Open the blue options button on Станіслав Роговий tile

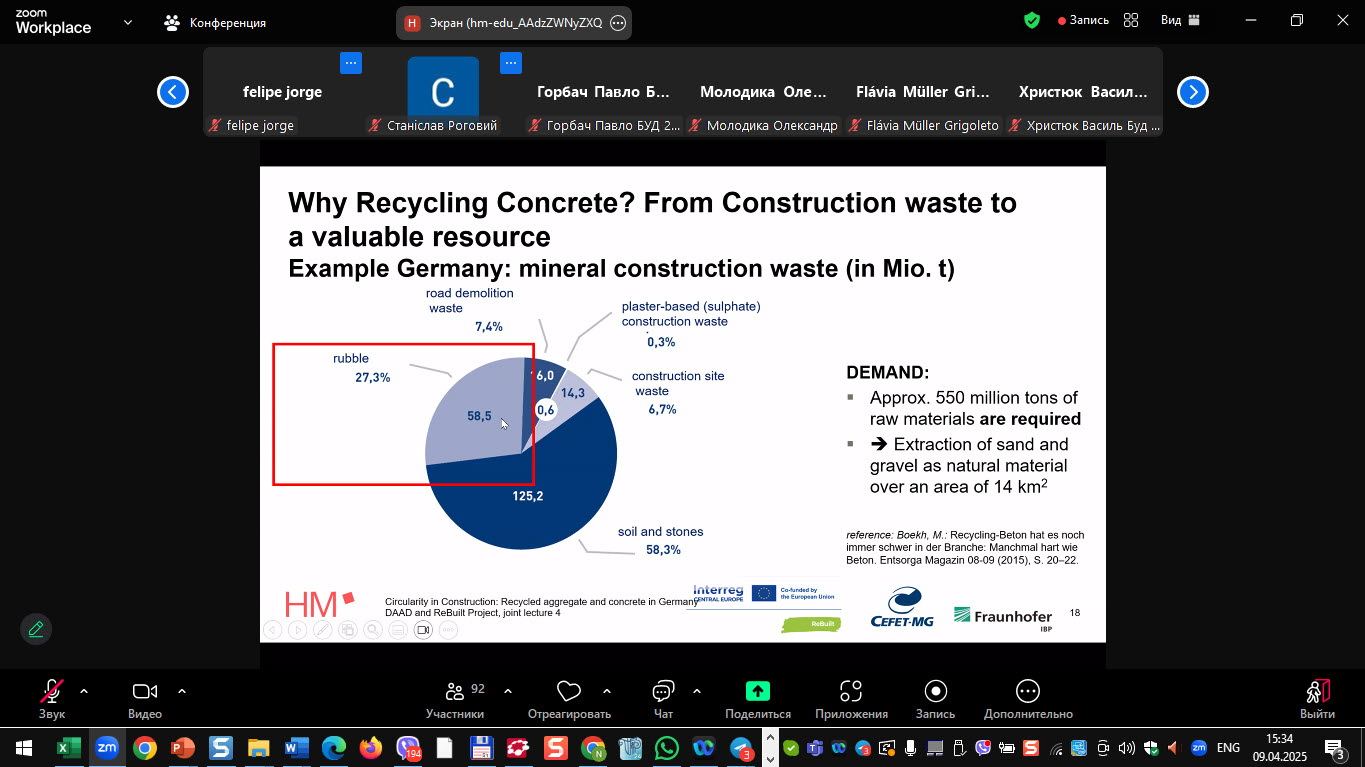[x=511, y=63]
